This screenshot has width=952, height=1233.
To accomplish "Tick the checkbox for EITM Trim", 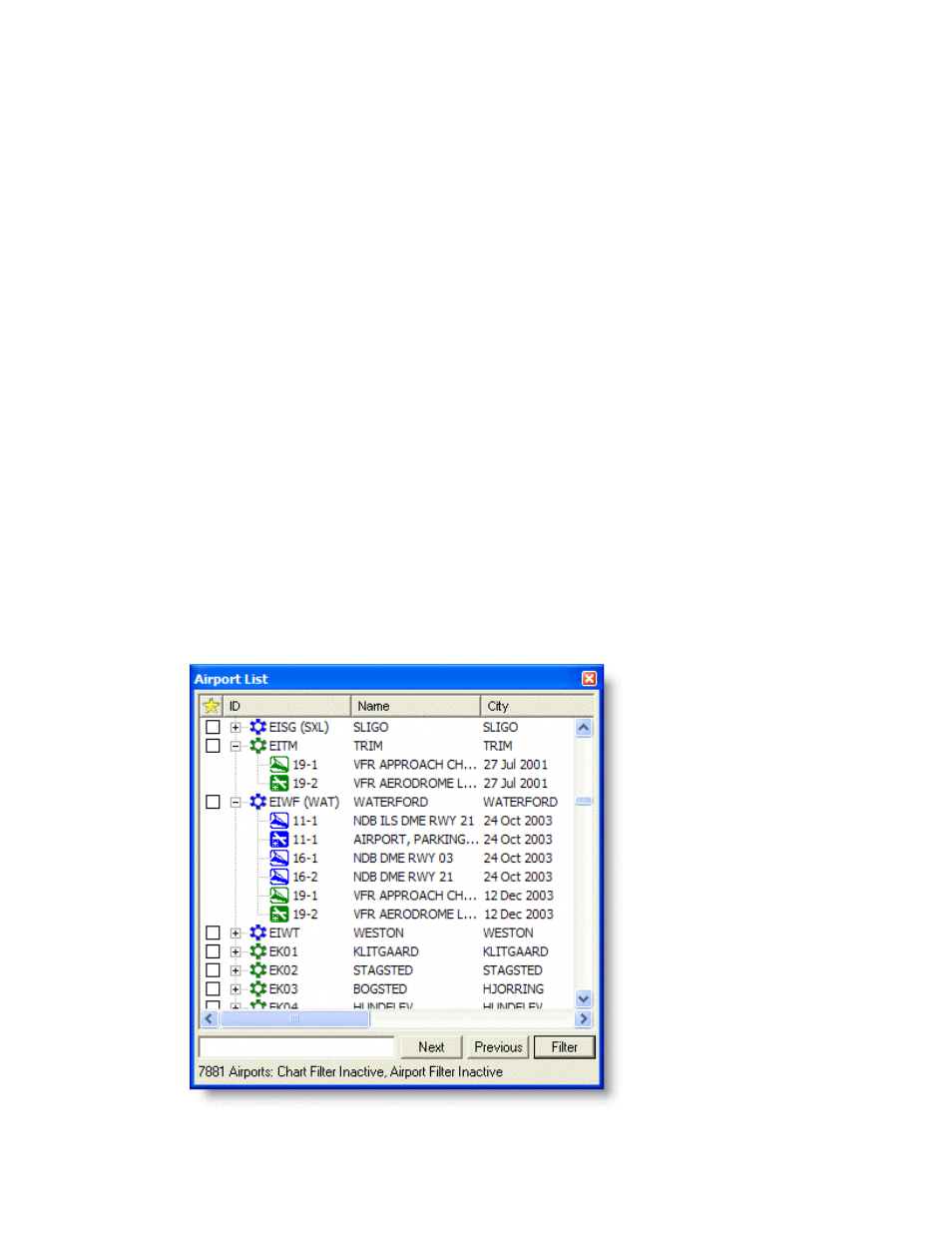I will (x=213, y=746).
